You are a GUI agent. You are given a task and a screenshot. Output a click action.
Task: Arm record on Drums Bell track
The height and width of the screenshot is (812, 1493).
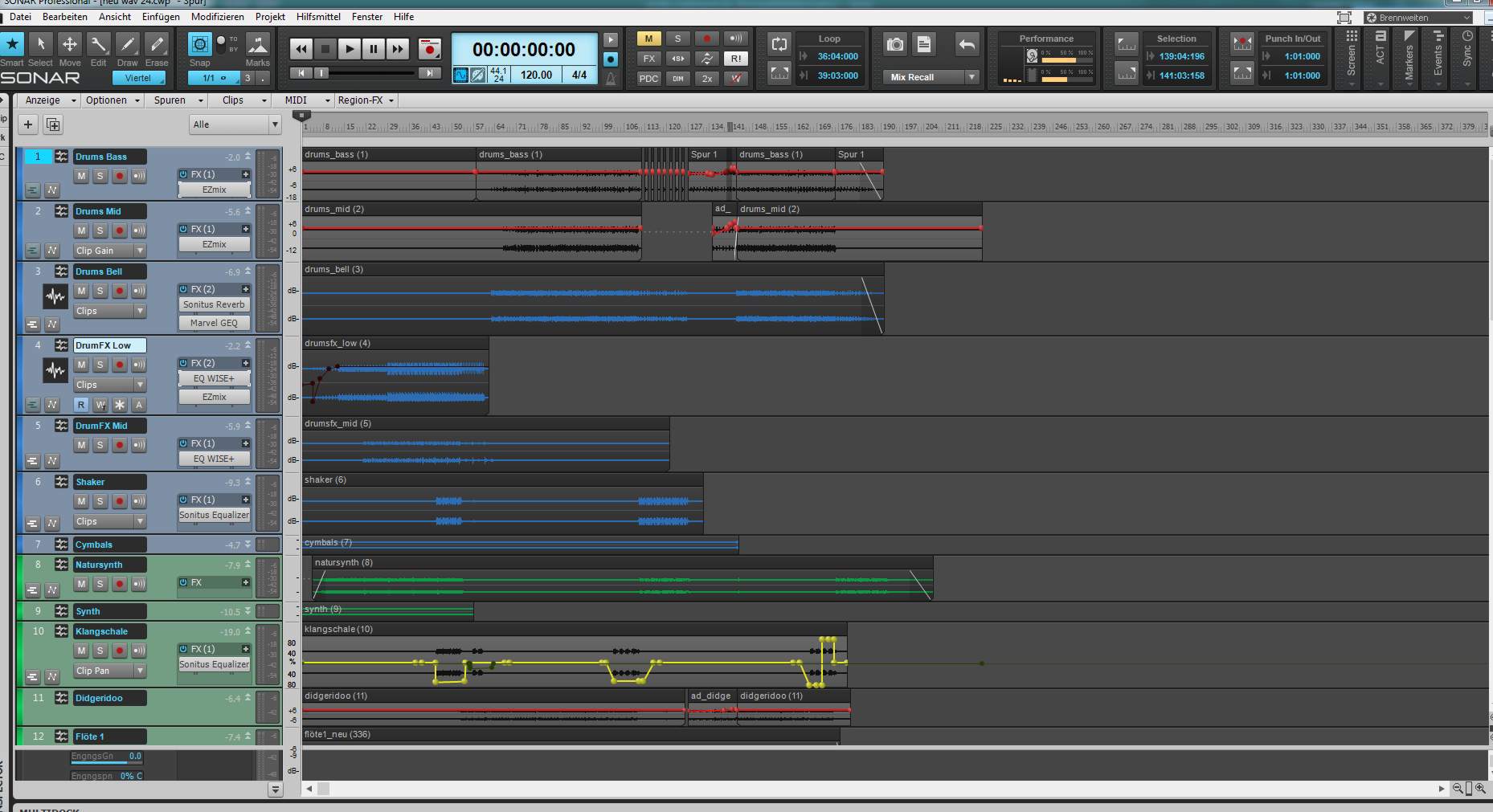tap(120, 291)
